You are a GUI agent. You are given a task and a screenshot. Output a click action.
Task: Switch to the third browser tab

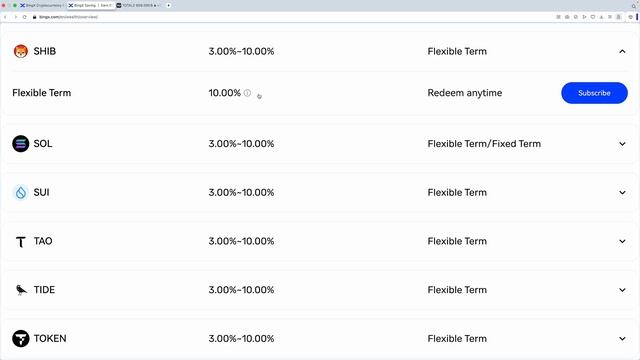(x=139, y=5)
